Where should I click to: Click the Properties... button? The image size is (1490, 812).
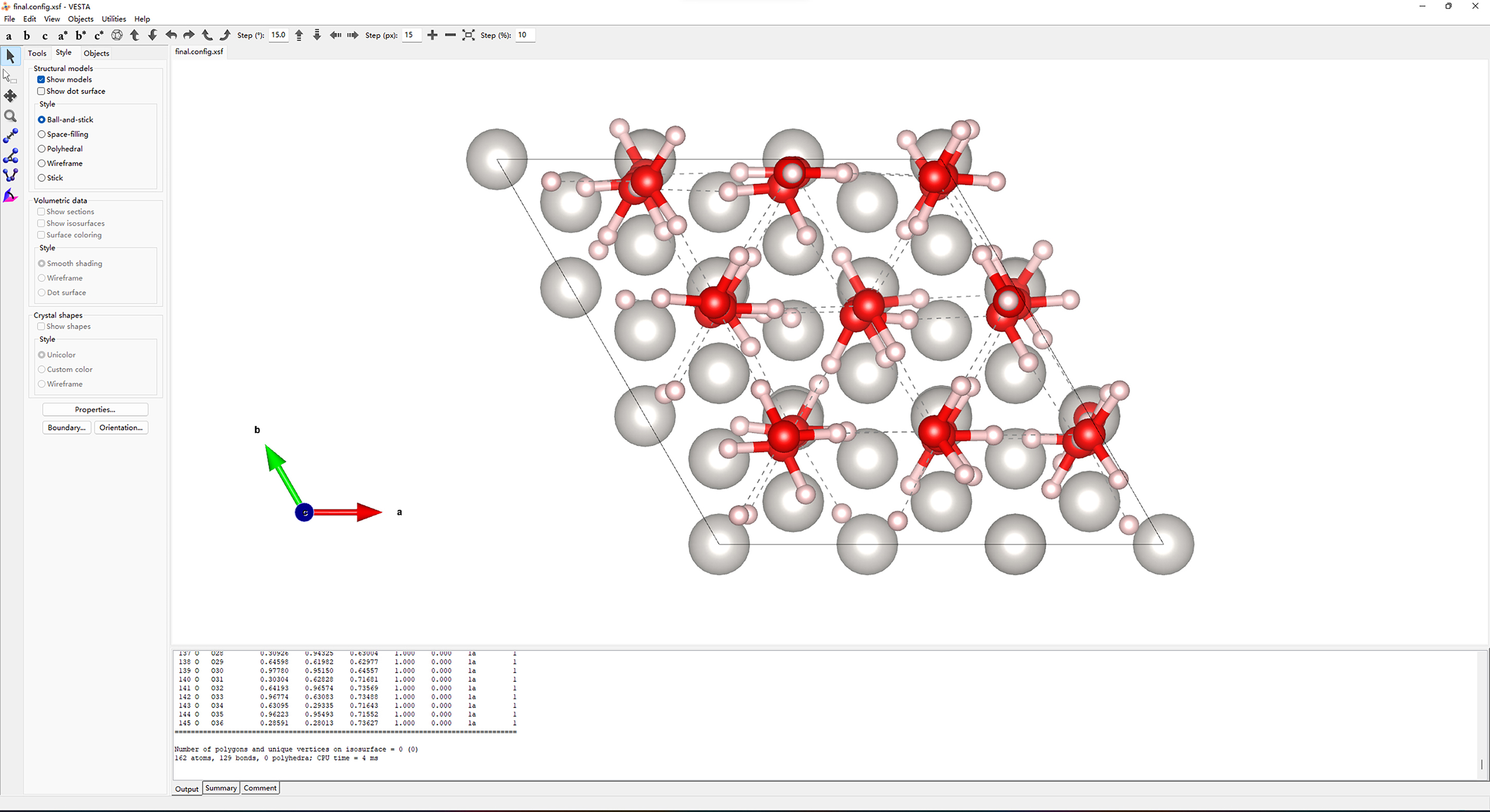point(95,409)
